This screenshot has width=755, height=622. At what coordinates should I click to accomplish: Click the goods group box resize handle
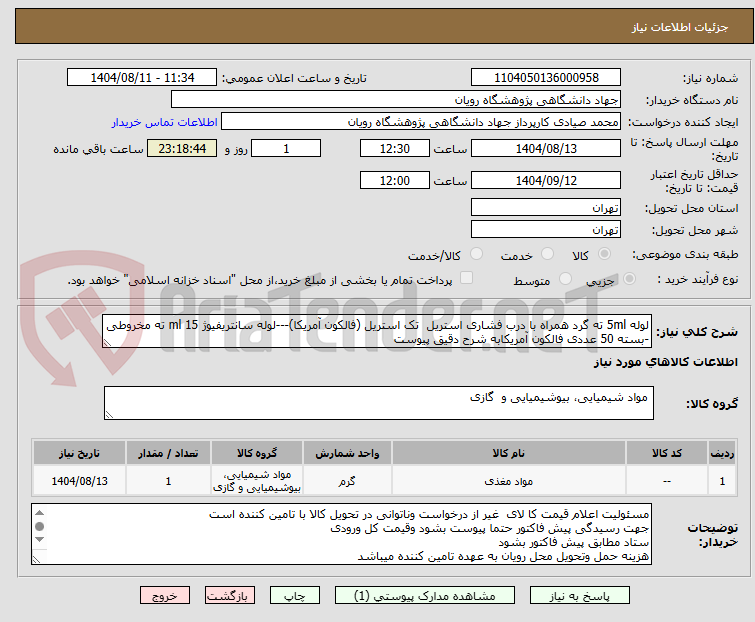pos(110,414)
